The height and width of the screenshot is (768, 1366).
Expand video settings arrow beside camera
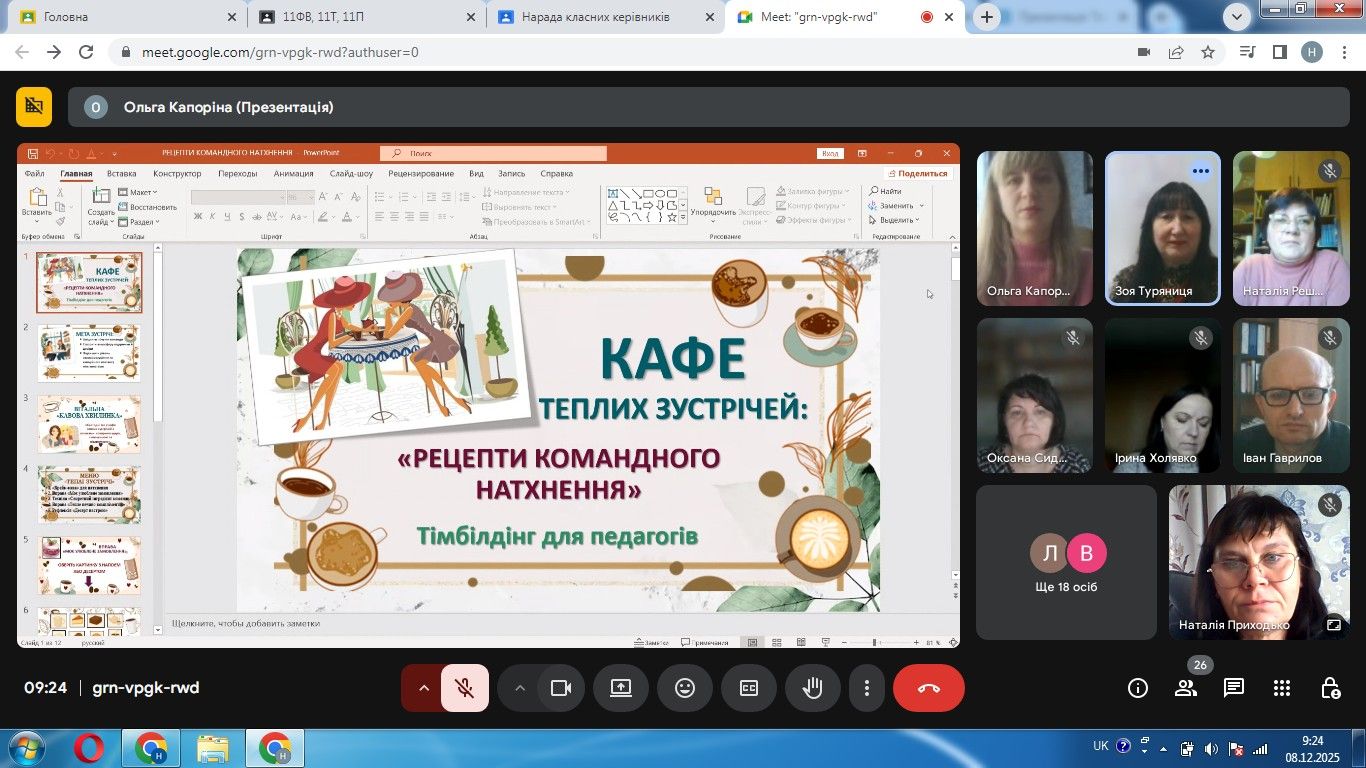[519, 688]
